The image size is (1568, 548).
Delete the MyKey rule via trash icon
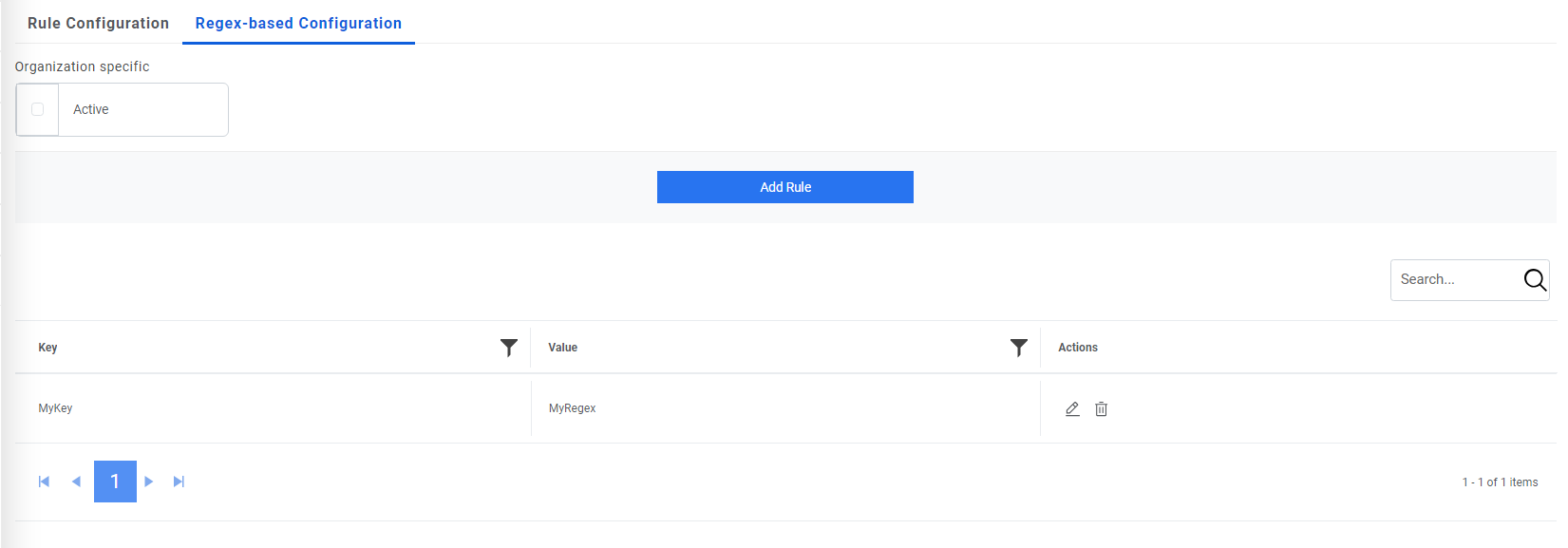1101,408
